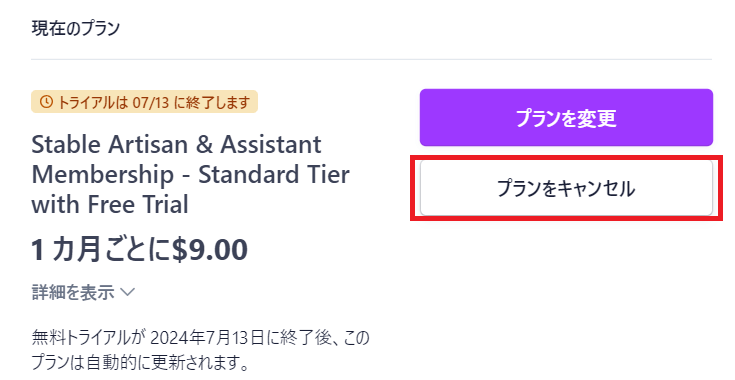The width and height of the screenshot is (735, 380).
Task: Click the $9.00 price amount
Action: tap(210, 250)
